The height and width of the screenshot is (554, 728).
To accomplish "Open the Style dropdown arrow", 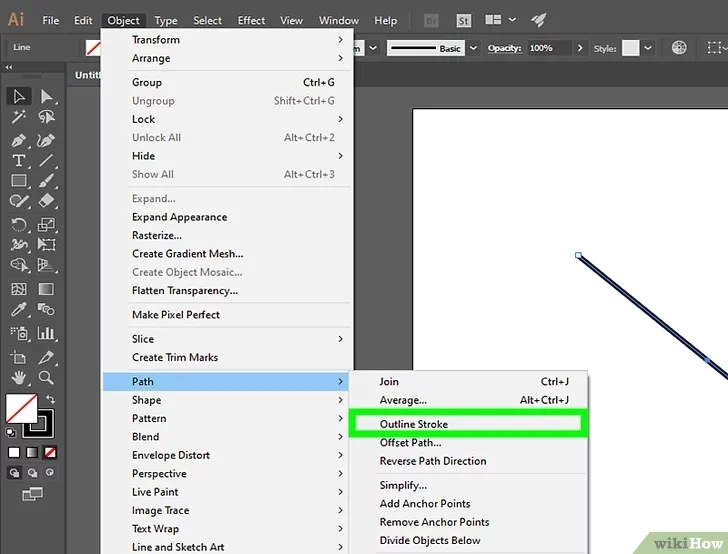I will pos(648,48).
